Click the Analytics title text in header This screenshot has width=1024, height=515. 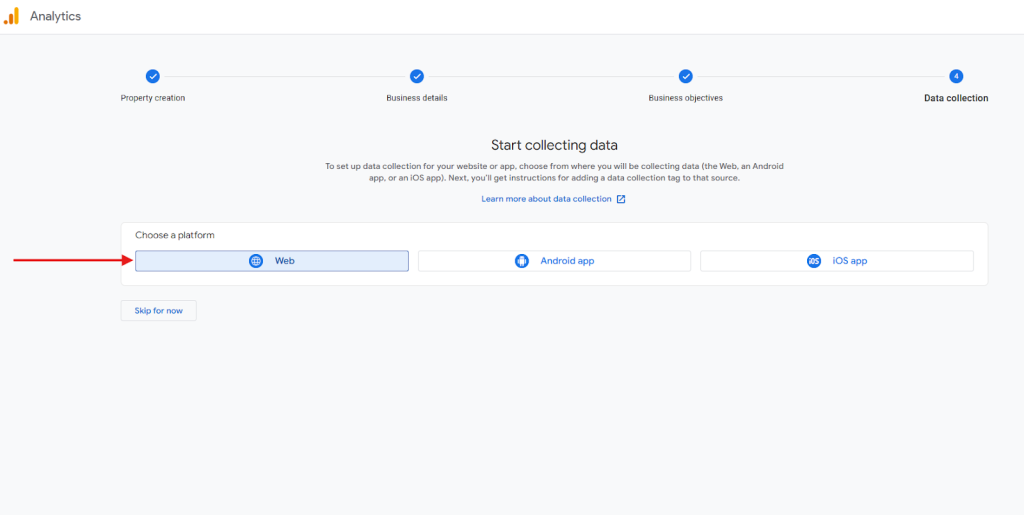55,17
